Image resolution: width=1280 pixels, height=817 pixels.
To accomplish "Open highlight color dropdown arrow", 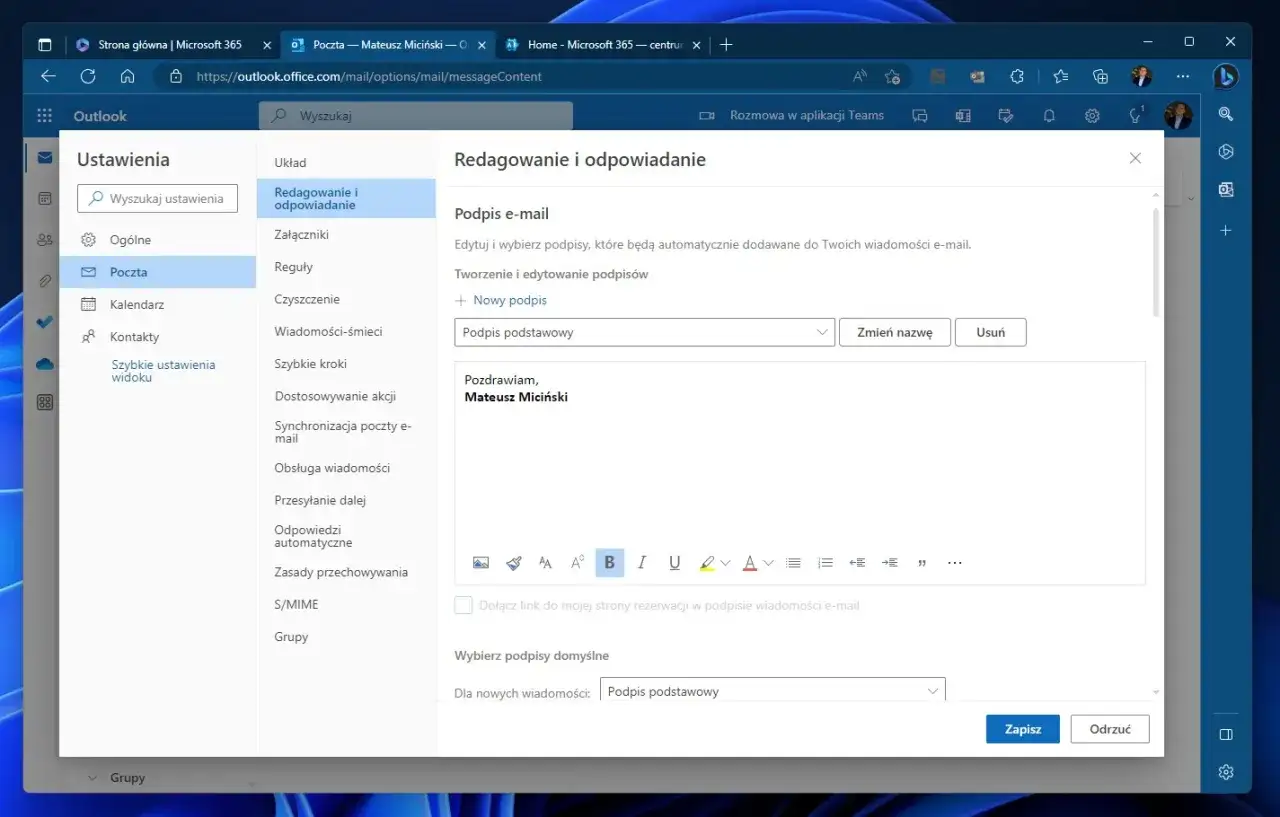I will click(725, 563).
